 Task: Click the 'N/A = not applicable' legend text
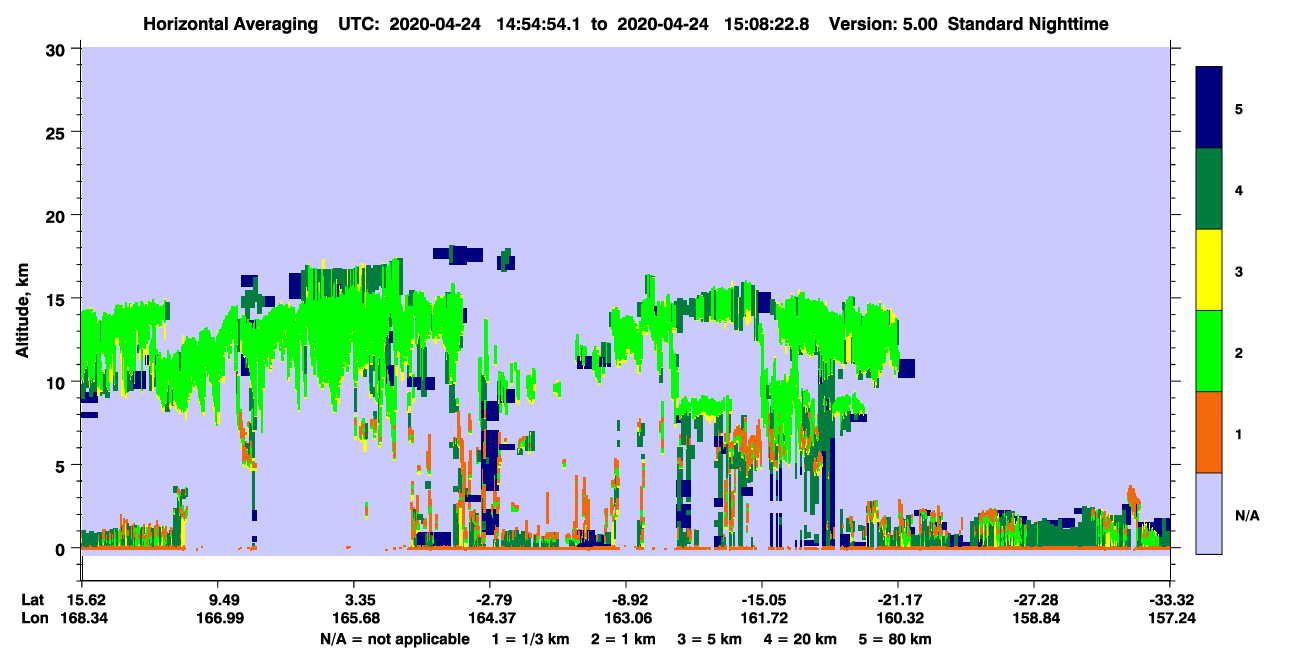tap(395, 639)
